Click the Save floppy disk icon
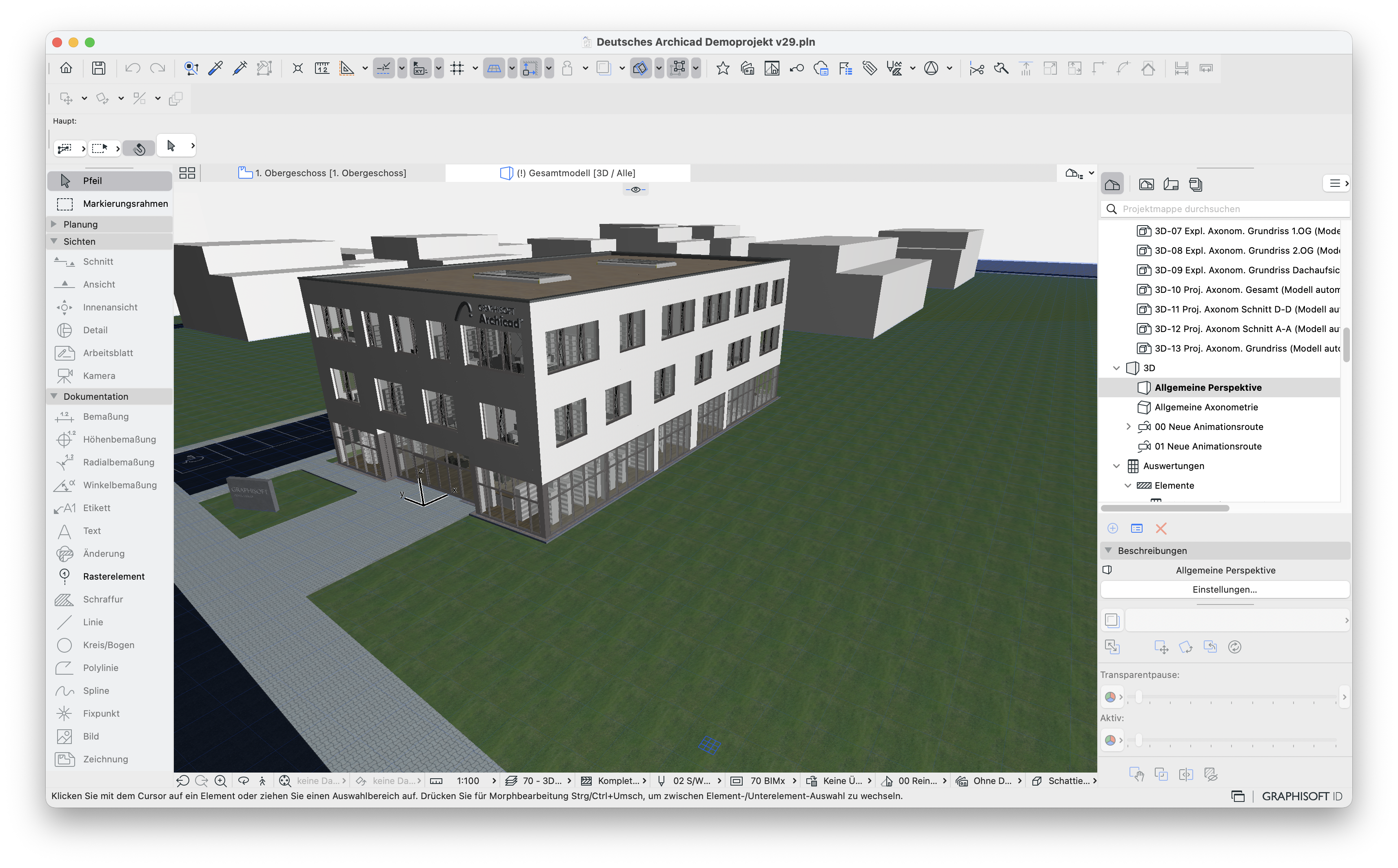Screen dimensions: 1398x868 tap(99, 68)
